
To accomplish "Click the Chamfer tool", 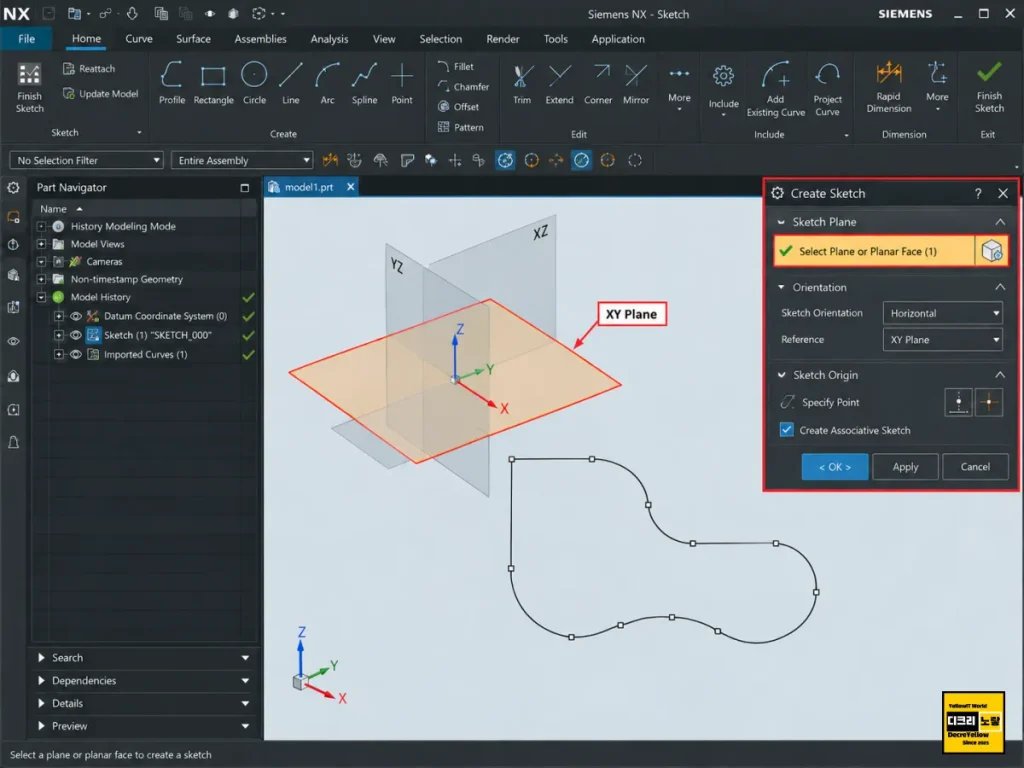I will point(463,87).
